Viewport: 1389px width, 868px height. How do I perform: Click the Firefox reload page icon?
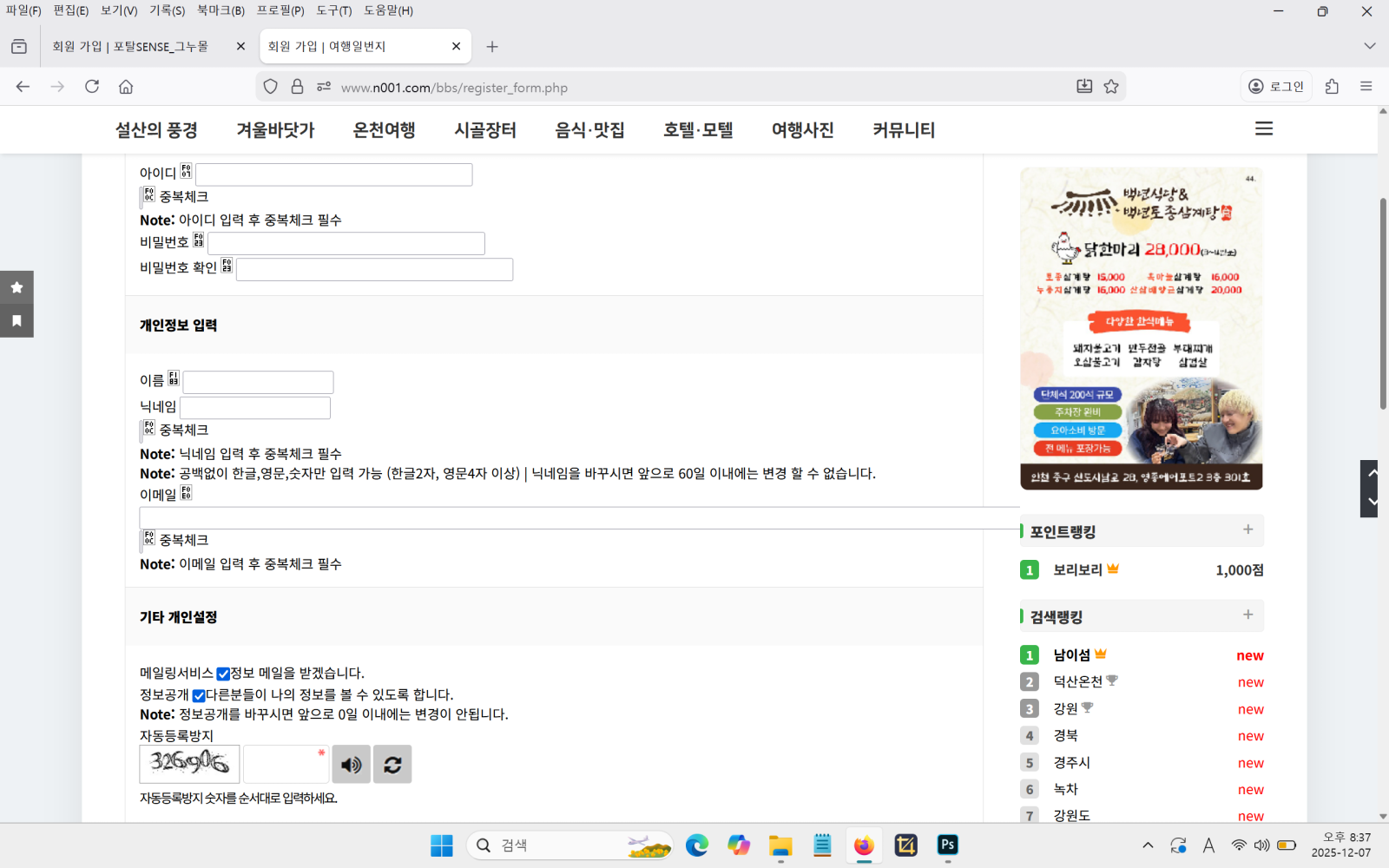click(x=92, y=87)
